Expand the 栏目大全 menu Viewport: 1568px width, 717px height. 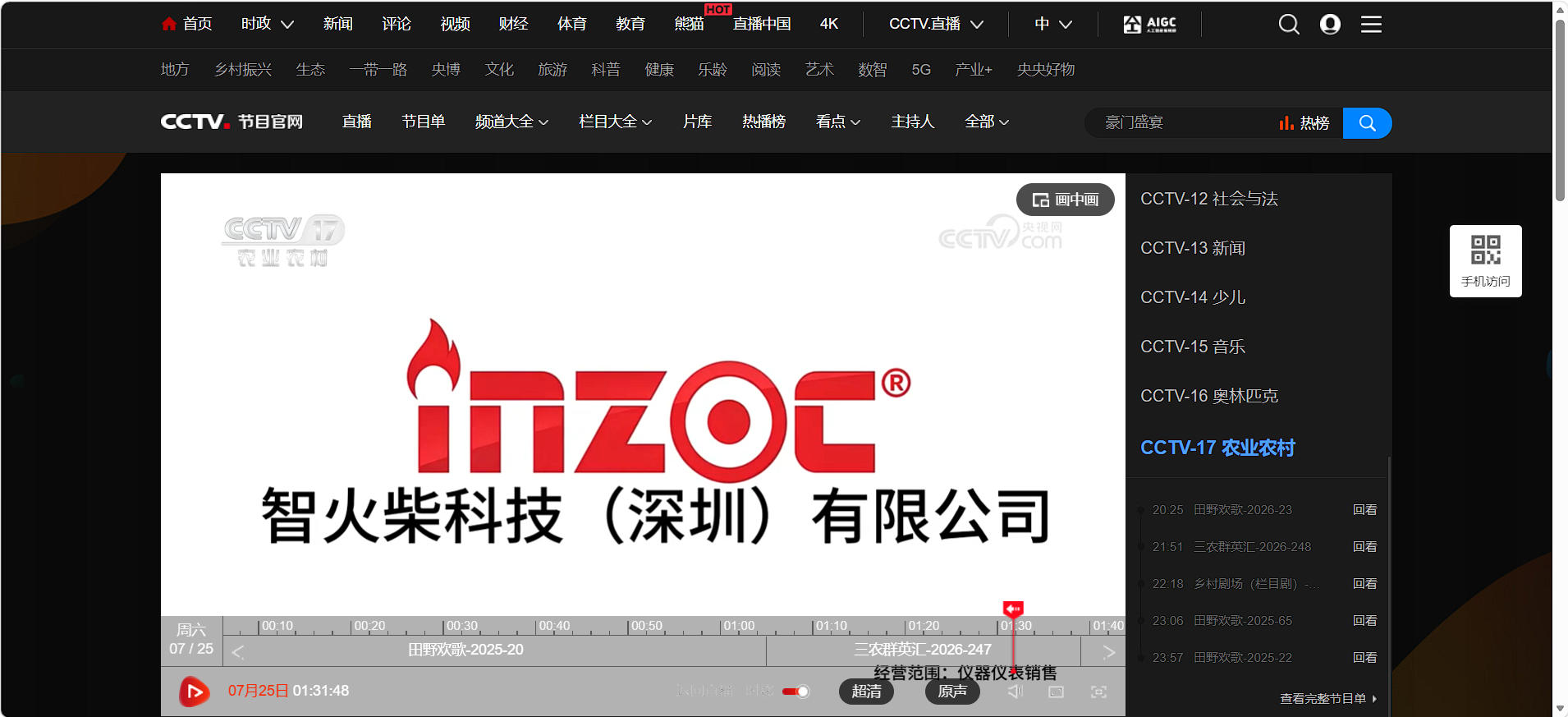click(616, 122)
